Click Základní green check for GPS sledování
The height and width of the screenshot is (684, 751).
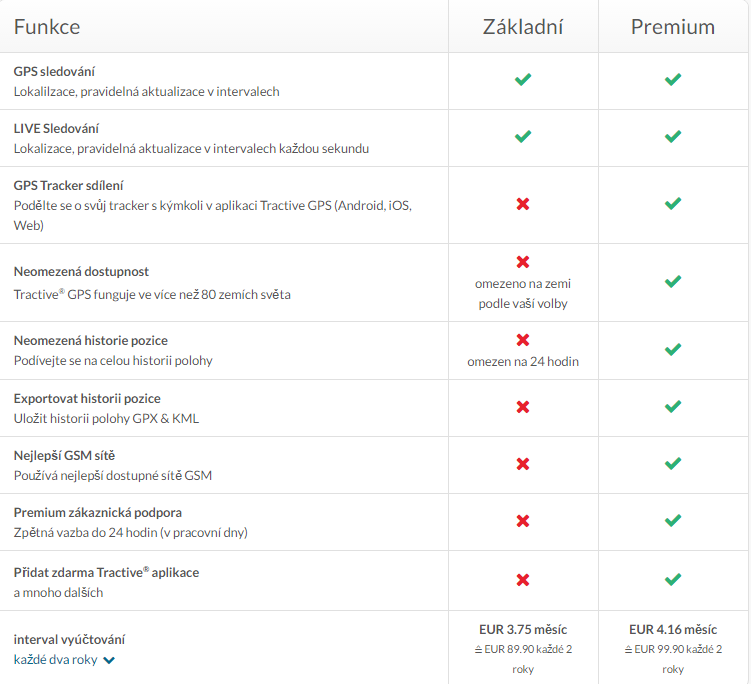(x=522, y=79)
